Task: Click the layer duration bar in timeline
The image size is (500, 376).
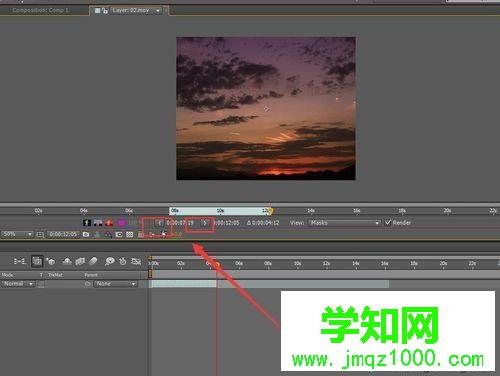Action: 269,284
